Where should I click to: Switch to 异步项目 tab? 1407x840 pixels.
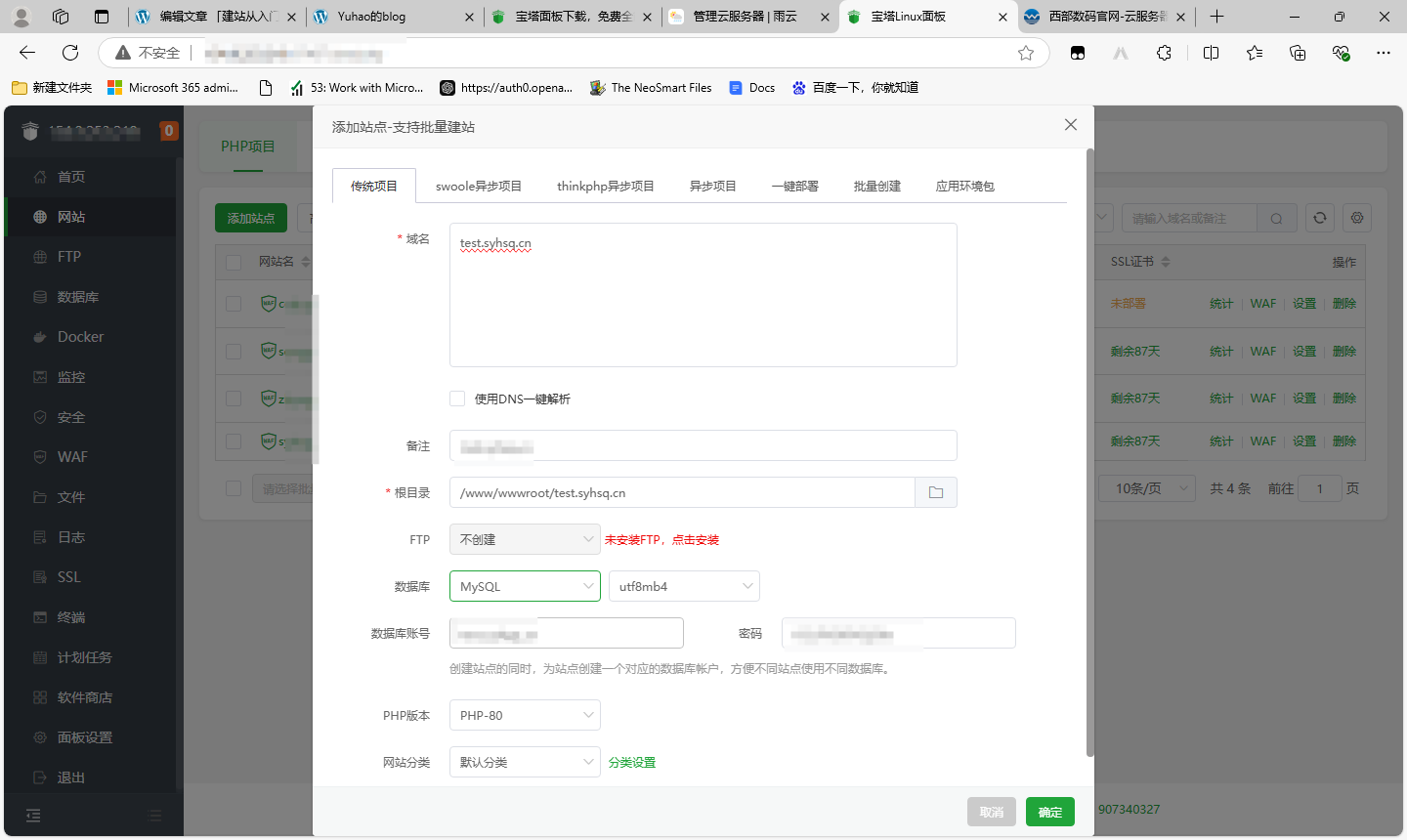[713, 186]
